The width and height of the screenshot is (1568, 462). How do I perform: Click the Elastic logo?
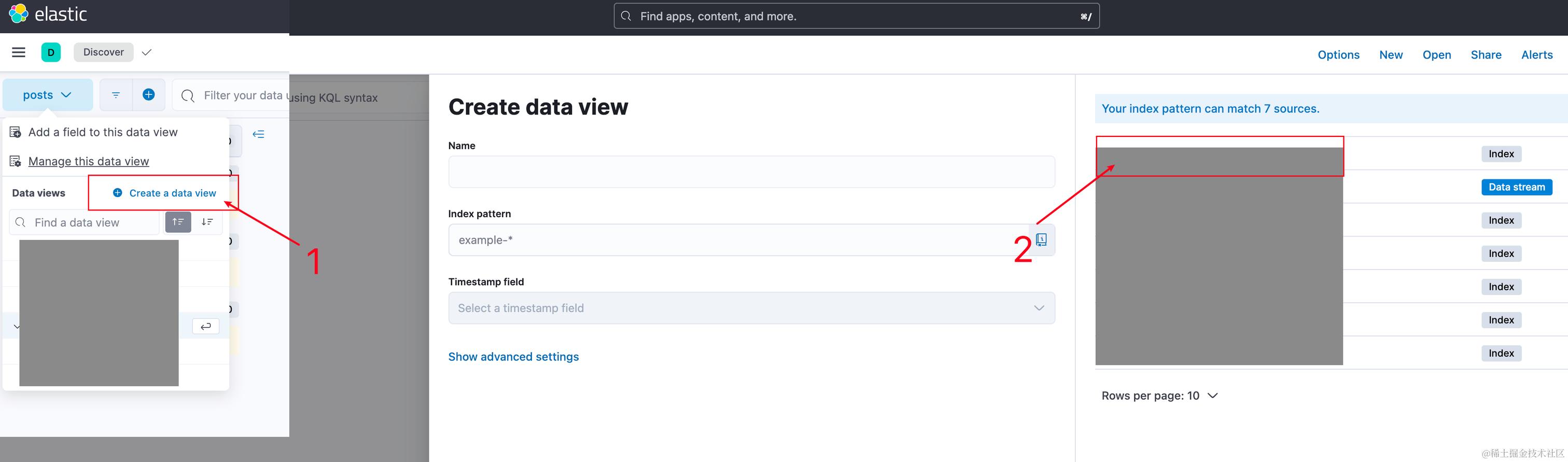(x=48, y=13)
